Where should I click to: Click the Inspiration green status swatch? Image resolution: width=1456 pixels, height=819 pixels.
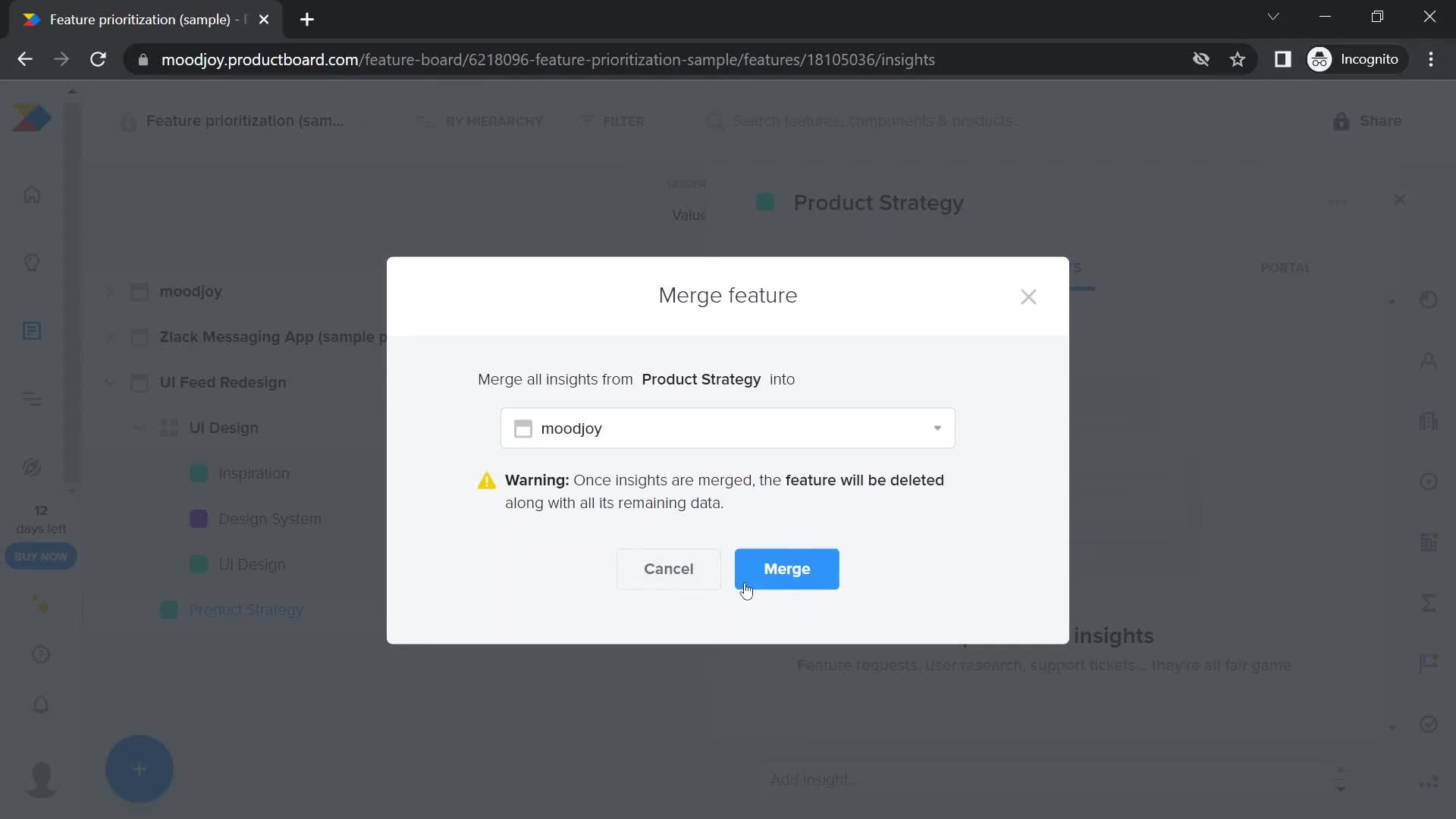click(199, 473)
